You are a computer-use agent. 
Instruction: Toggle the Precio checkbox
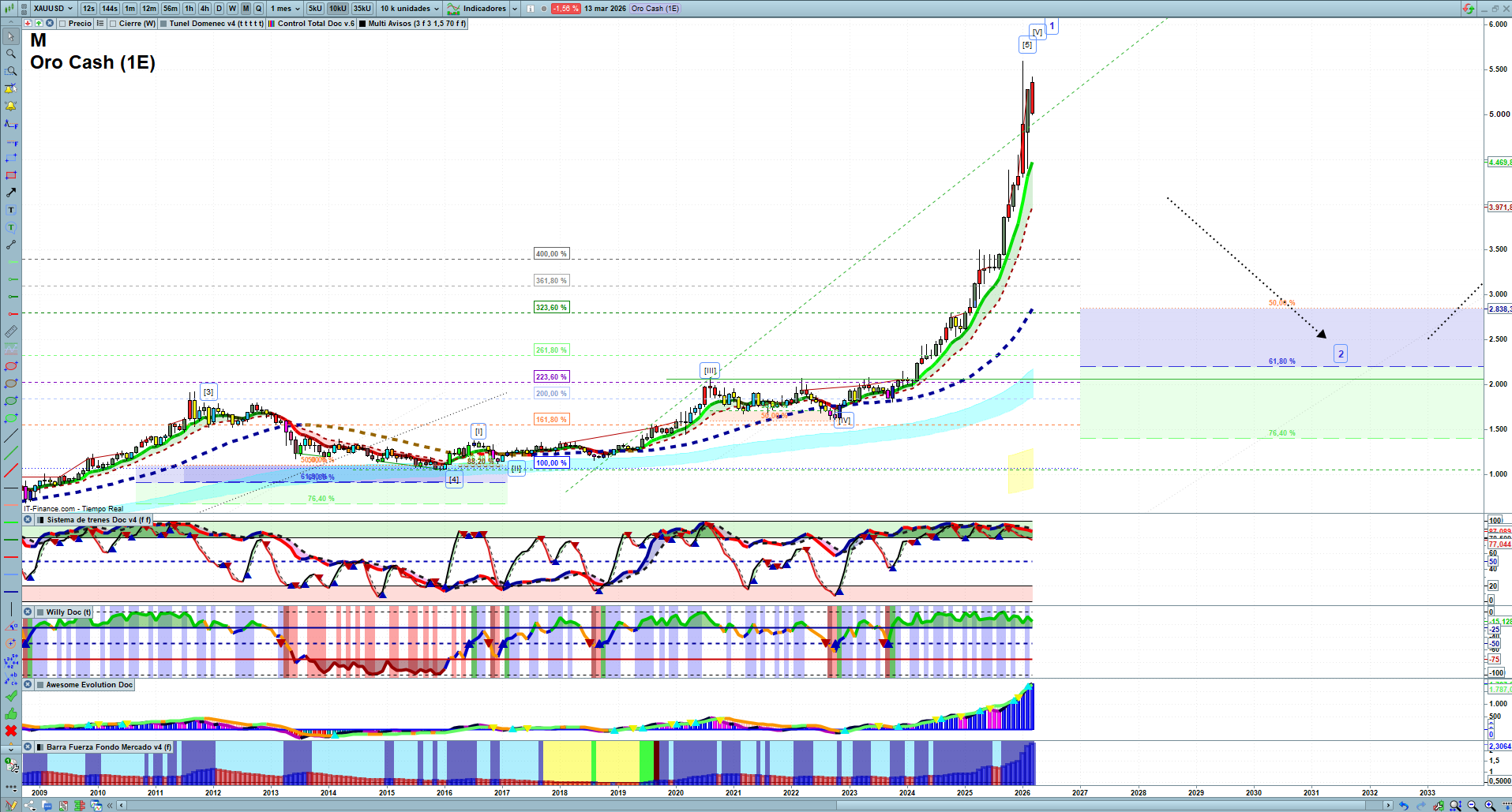(x=63, y=24)
